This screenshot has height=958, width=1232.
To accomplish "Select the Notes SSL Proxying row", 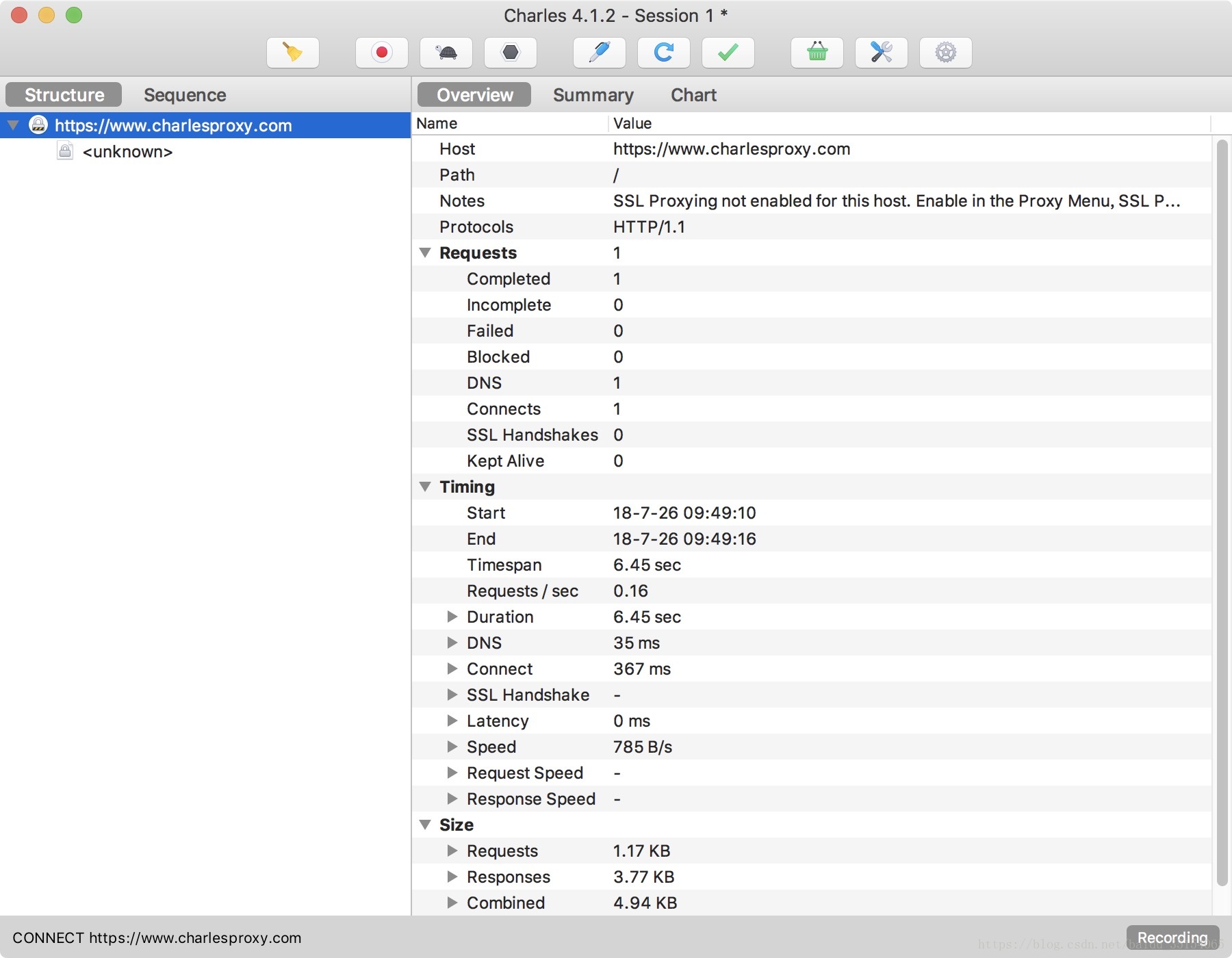I will (x=812, y=200).
